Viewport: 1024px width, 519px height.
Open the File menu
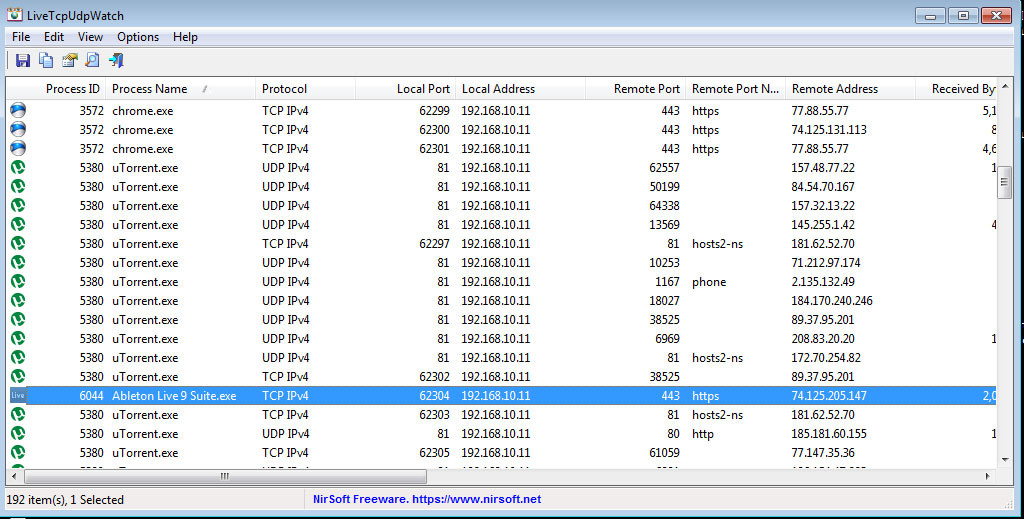[21, 37]
